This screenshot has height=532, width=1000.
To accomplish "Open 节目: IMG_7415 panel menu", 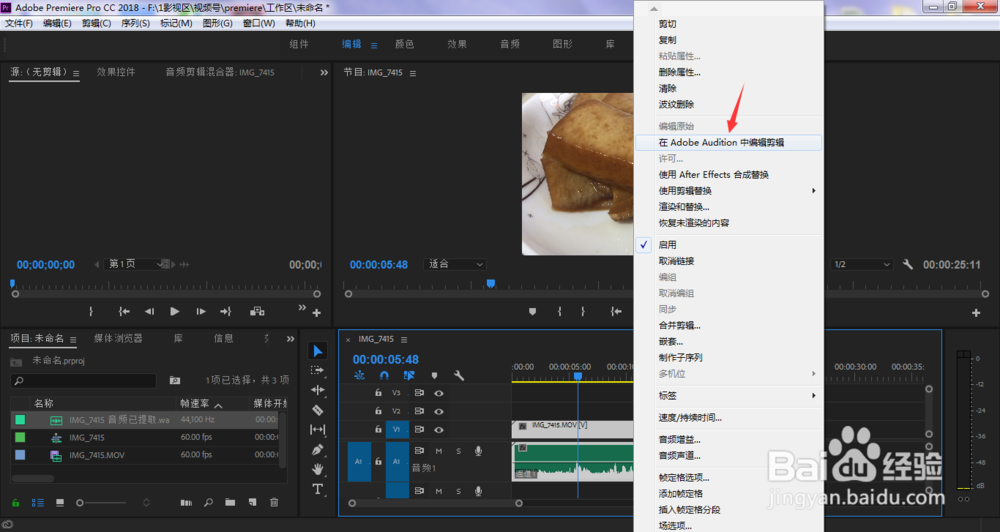I will [413, 73].
